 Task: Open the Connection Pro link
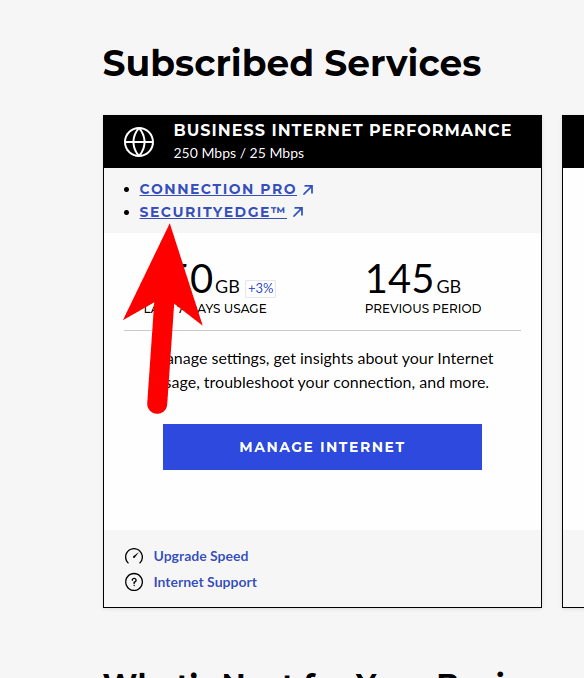click(x=218, y=189)
